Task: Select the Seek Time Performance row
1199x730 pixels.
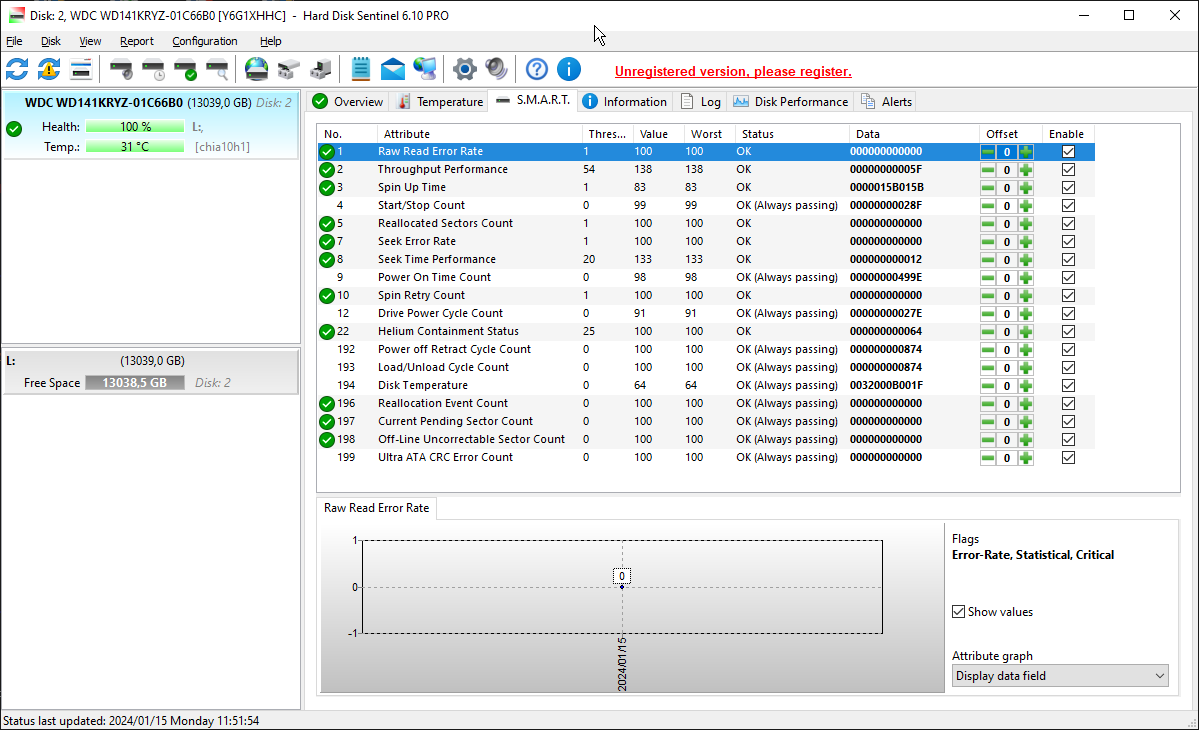Action: tap(706, 259)
